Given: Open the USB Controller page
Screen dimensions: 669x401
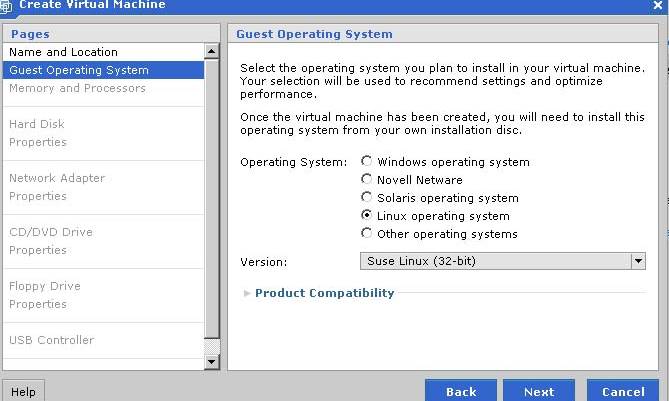Looking at the screenshot, I should pyautogui.click(x=51, y=340).
